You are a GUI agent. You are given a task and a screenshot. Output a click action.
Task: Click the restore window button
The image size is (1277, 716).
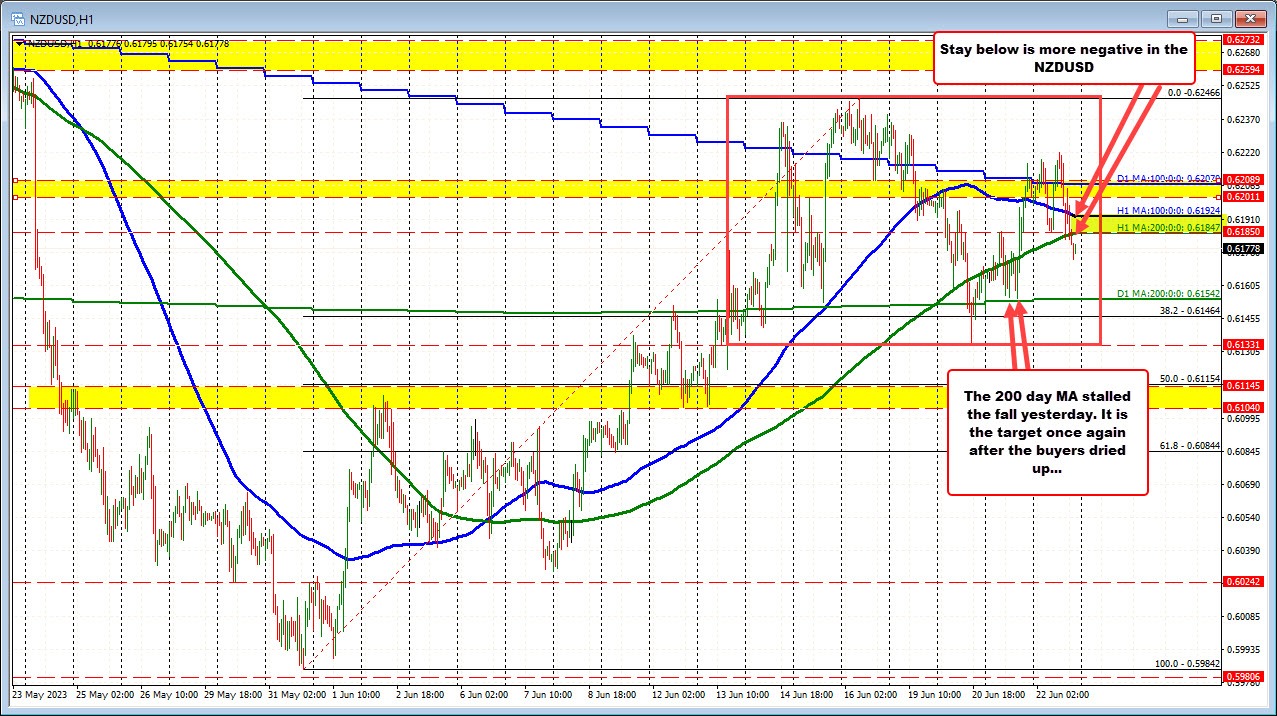[1216, 18]
